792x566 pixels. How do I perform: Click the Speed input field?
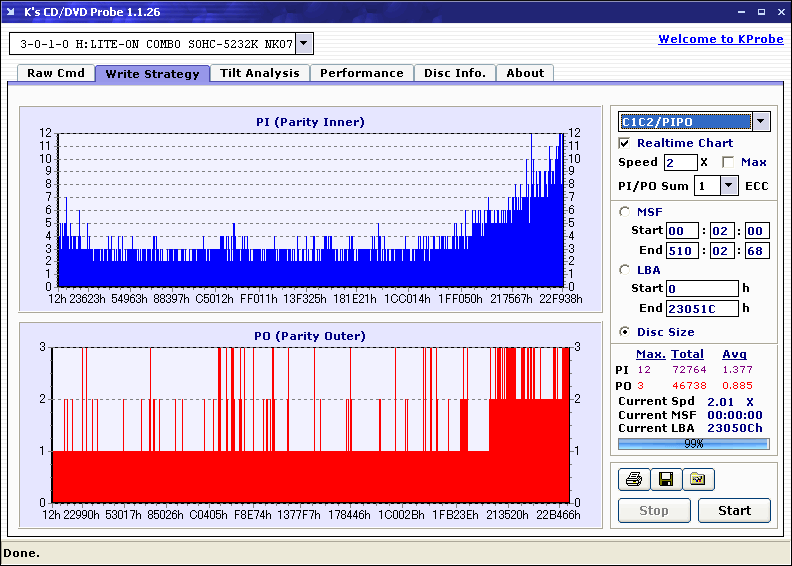[680, 162]
